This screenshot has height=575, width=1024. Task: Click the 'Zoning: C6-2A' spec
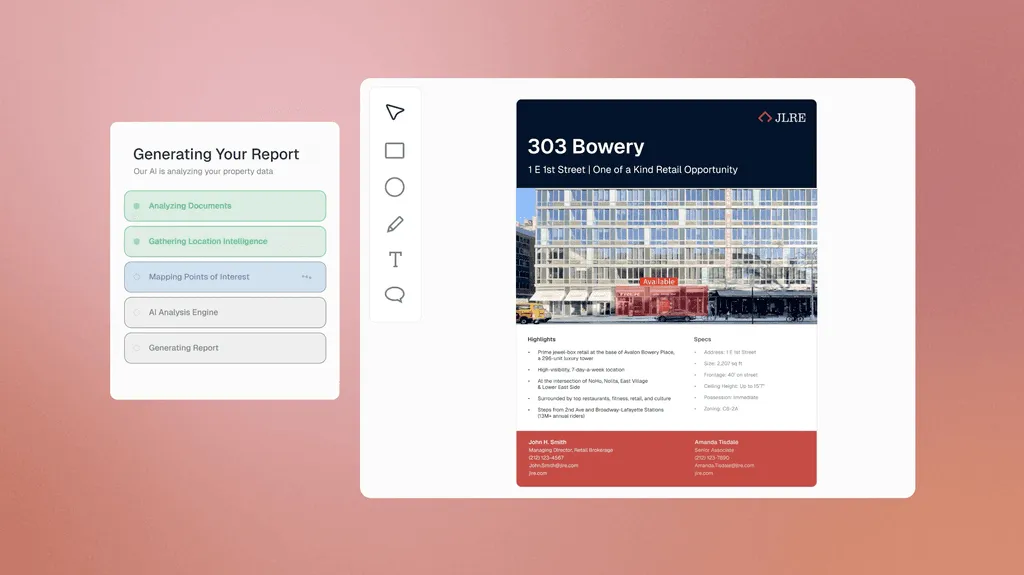(x=720, y=408)
